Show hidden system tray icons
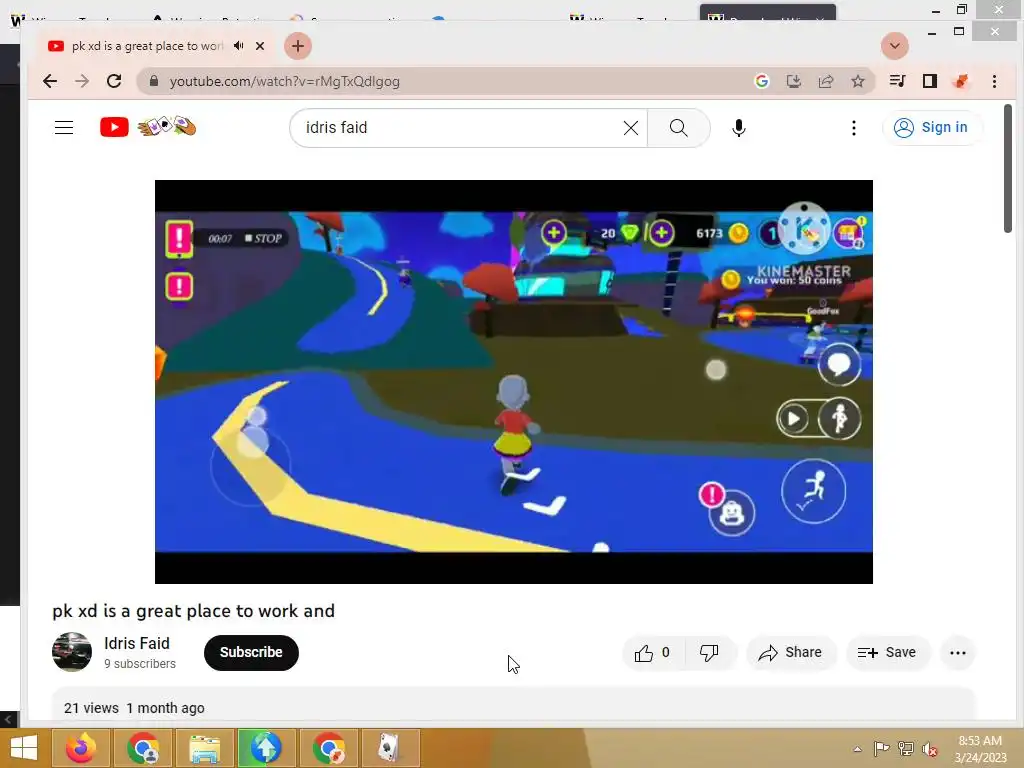1024x768 pixels. [x=857, y=749]
